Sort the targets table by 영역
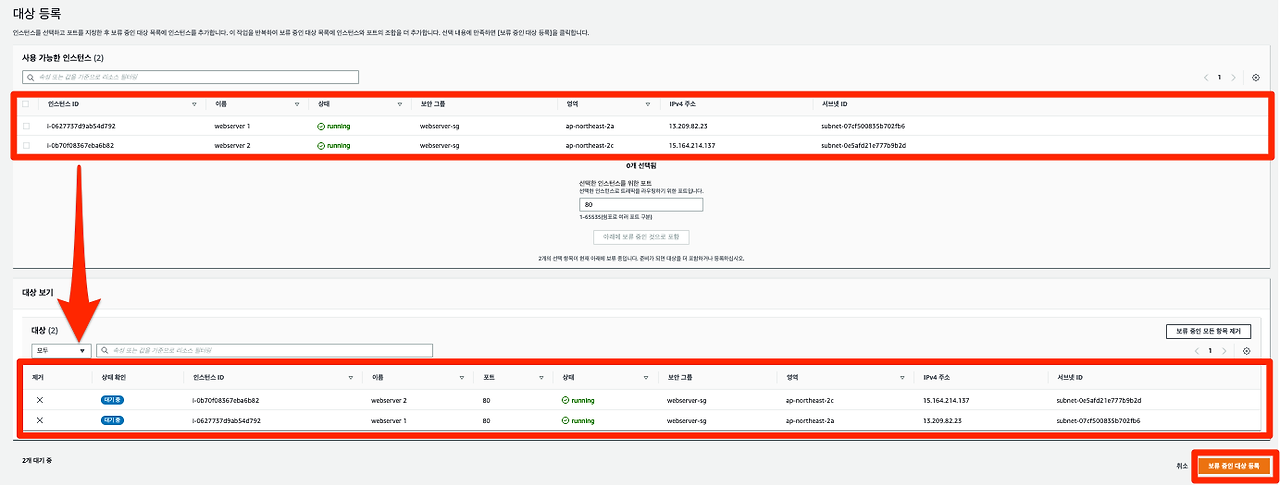The width and height of the screenshot is (1280, 485). (x=903, y=378)
